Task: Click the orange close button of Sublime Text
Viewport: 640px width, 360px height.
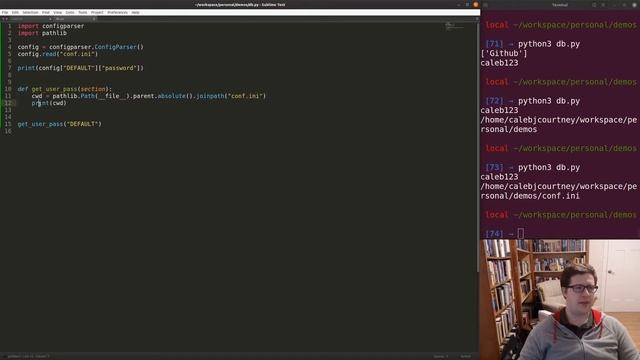Action: (476, 4)
